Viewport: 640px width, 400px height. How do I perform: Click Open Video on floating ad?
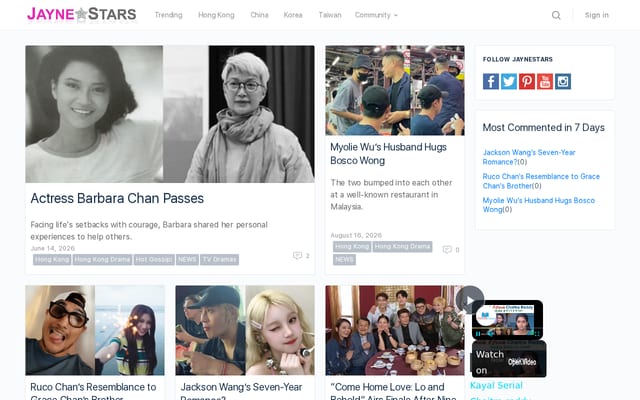pos(522,362)
